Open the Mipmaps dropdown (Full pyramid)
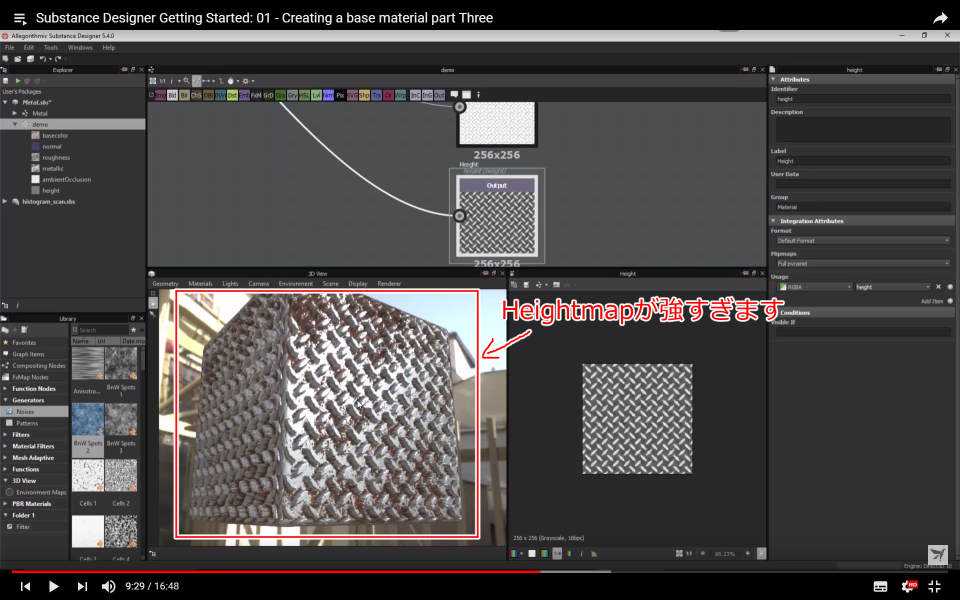The image size is (960, 600). [x=862, y=263]
